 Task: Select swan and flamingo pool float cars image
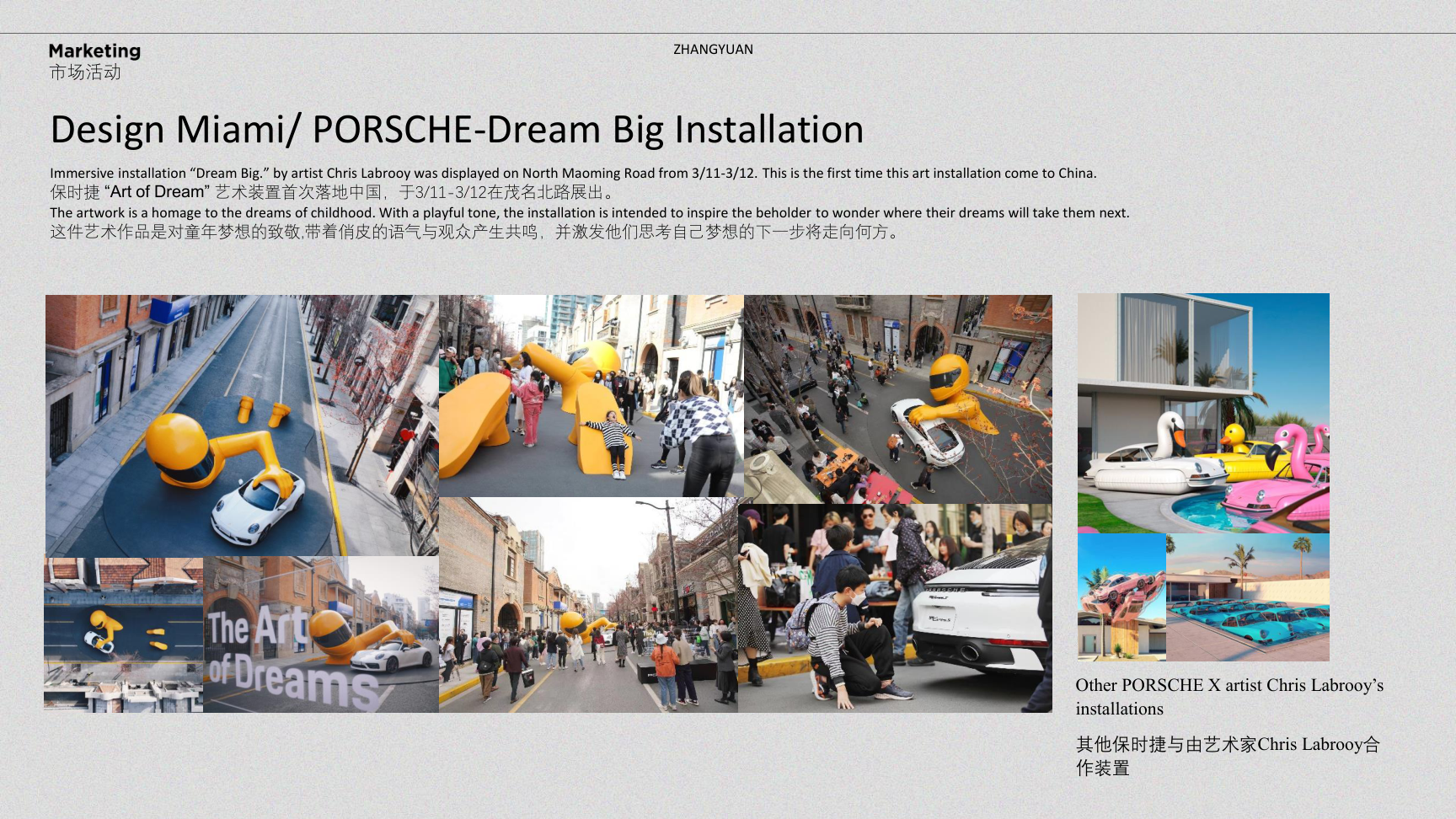[1203, 413]
